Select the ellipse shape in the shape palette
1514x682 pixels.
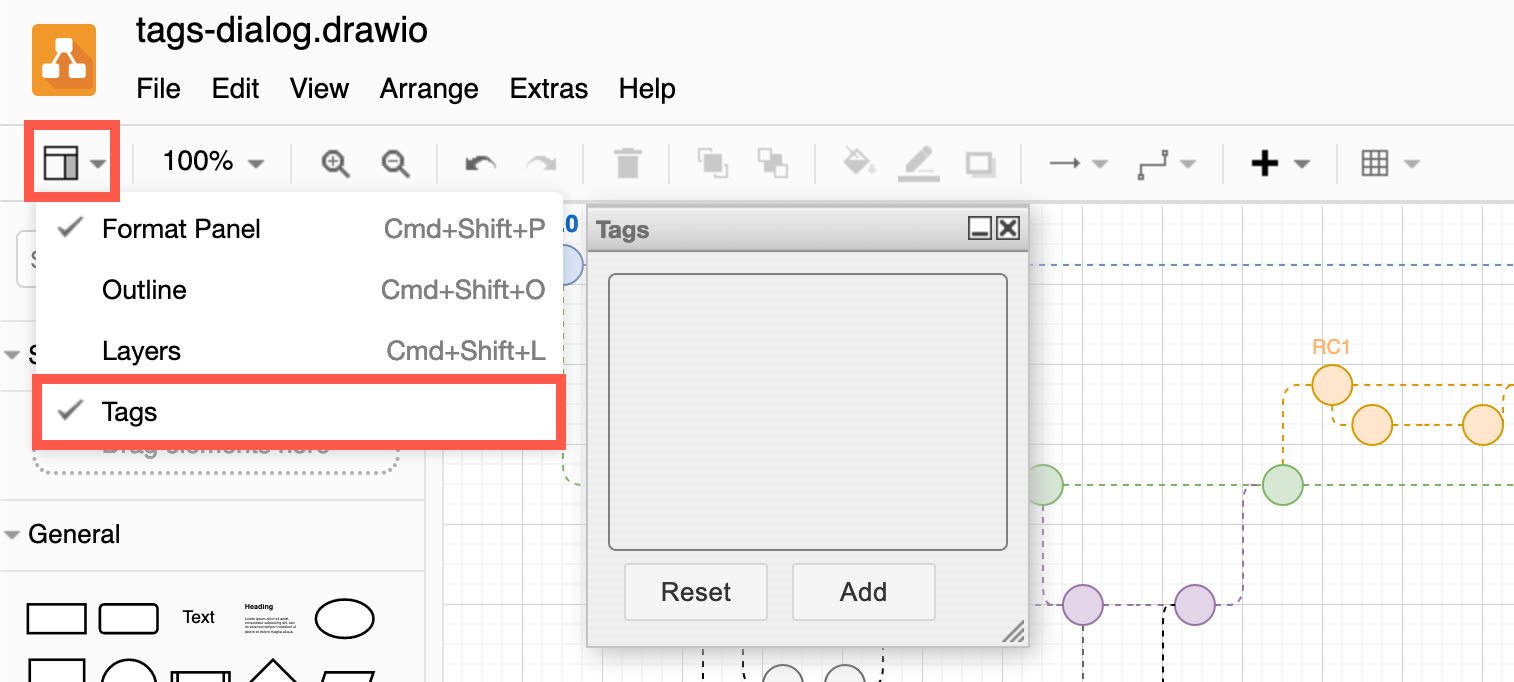(x=345, y=618)
